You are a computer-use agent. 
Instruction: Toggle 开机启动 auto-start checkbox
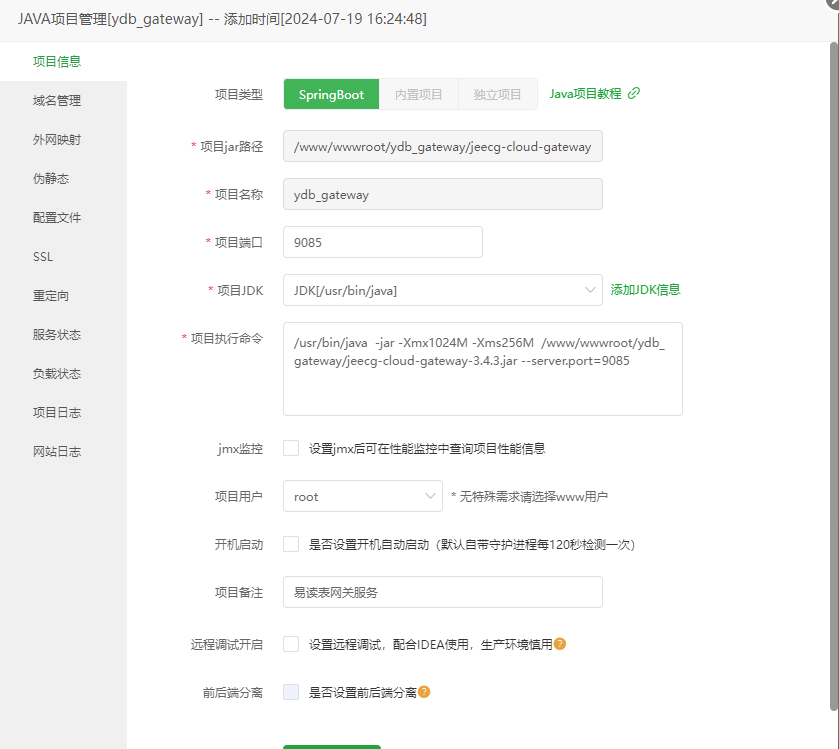click(x=291, y=544)
